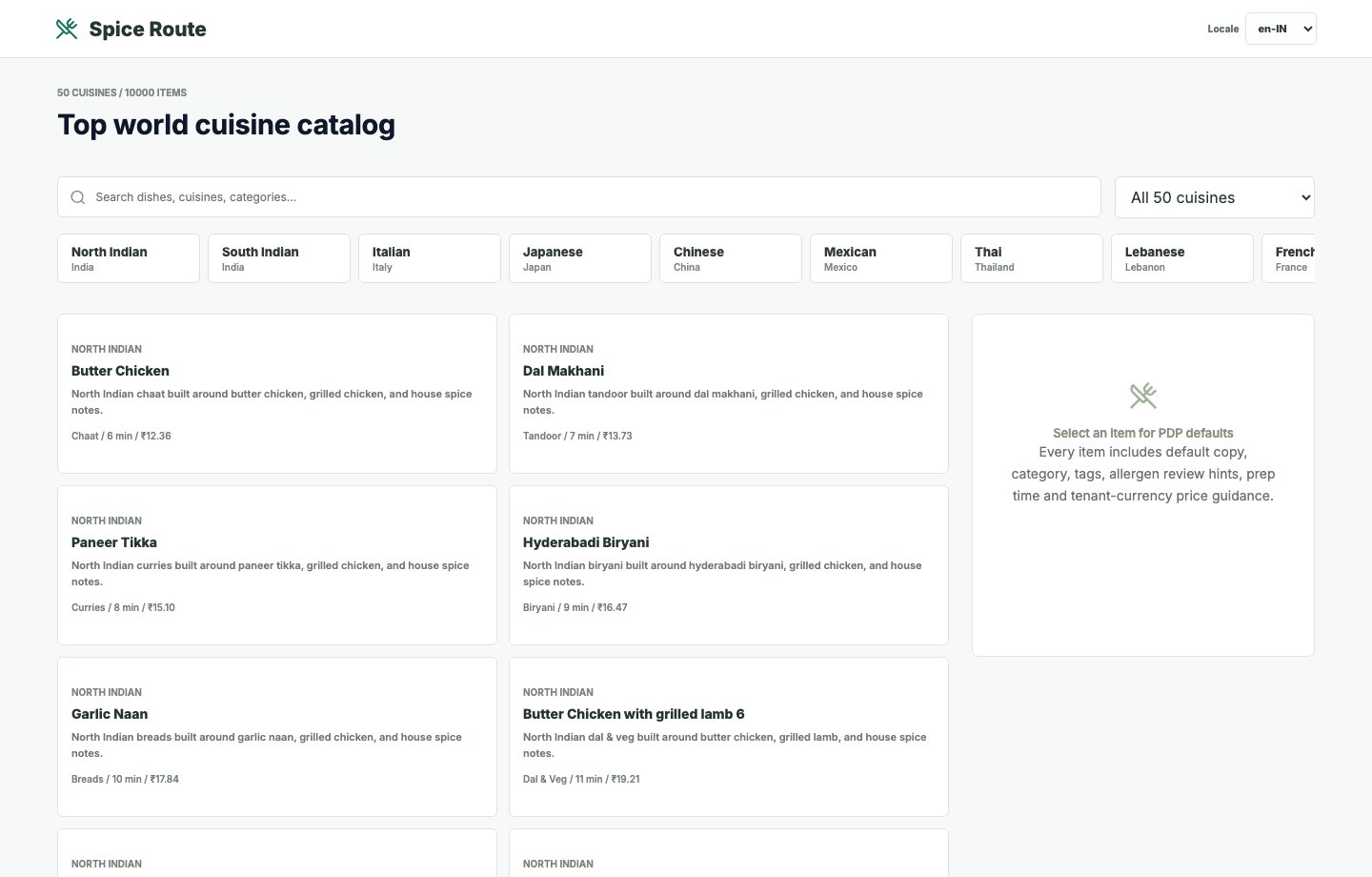The width and height of the screenshot is (1372, 877).
Task: Click the Spice Route brand name
Action: pos(148,29)
